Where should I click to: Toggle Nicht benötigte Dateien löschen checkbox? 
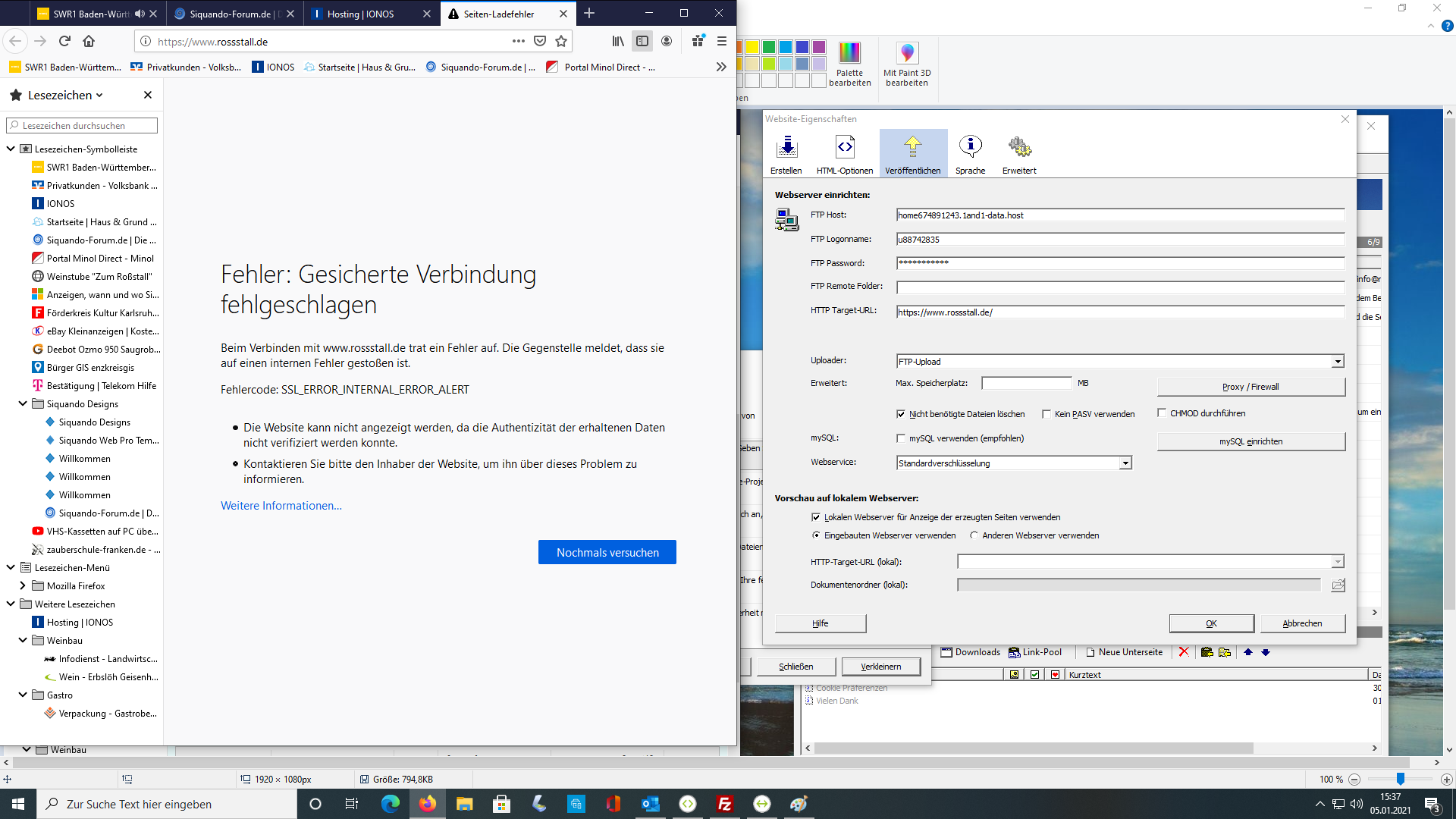[901, 414]
